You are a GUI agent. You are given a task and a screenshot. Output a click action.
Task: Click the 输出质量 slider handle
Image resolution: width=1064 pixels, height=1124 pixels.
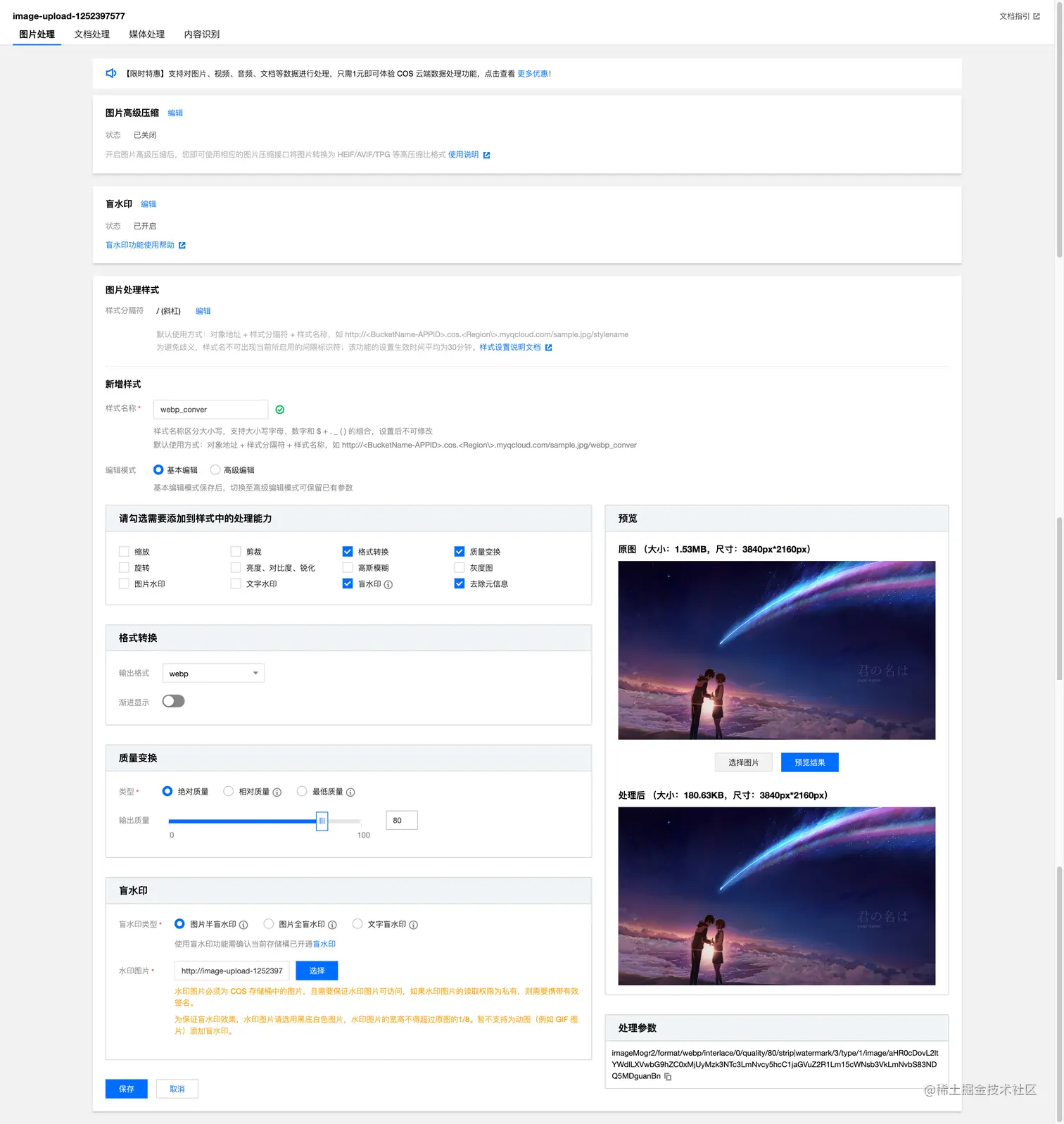pyautogui.click(x=322, y=821)
